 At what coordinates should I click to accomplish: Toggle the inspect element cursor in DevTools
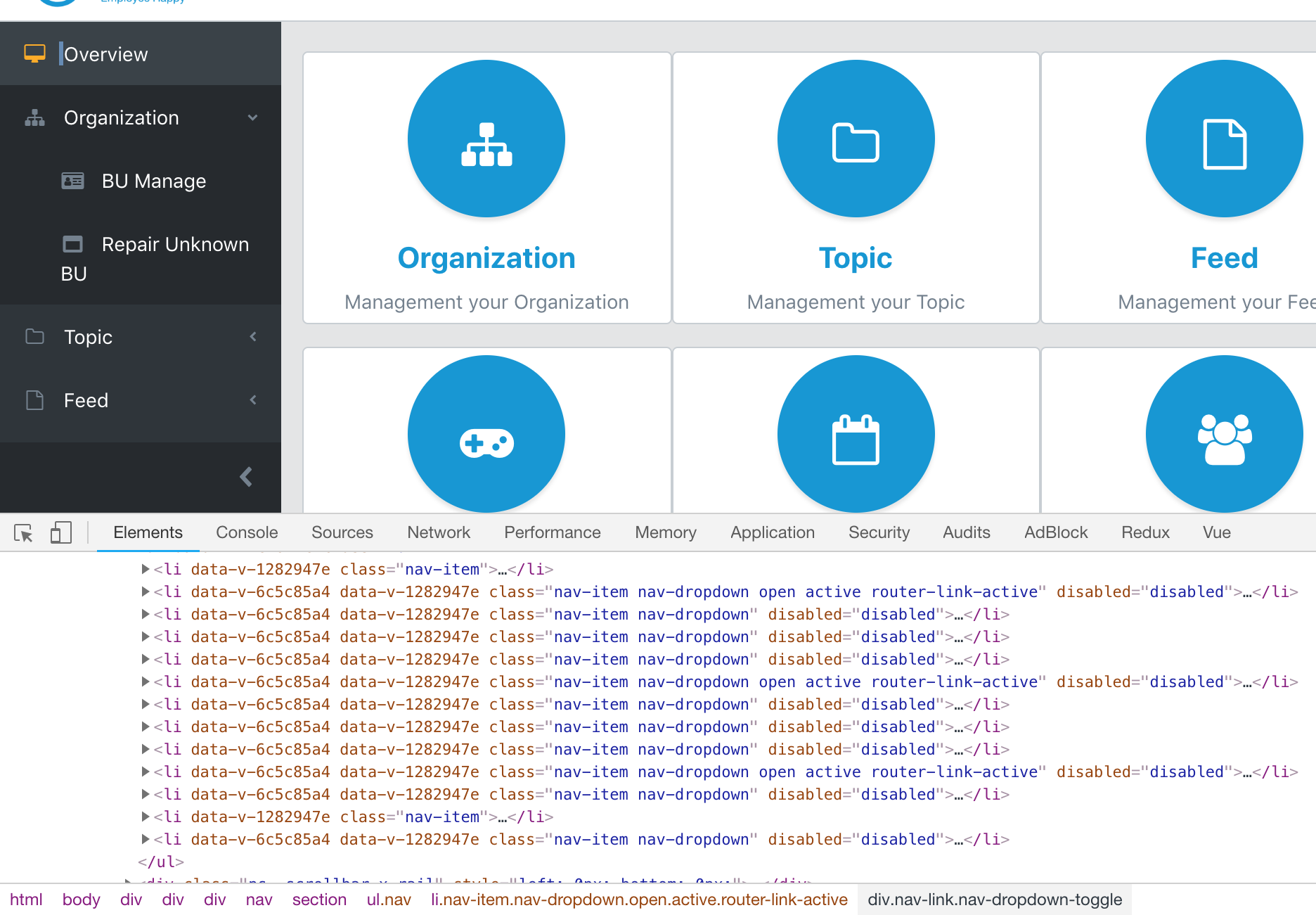tap(24, 533)
